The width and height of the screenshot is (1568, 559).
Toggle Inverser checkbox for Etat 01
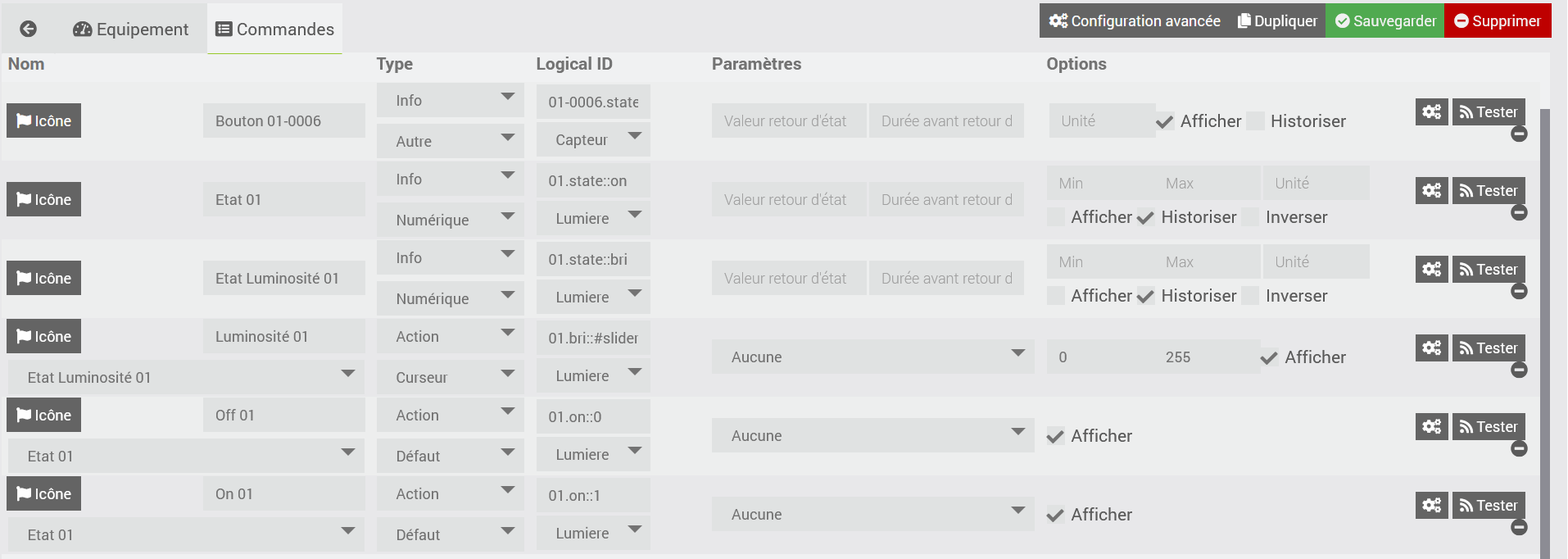click(1250, 217)
